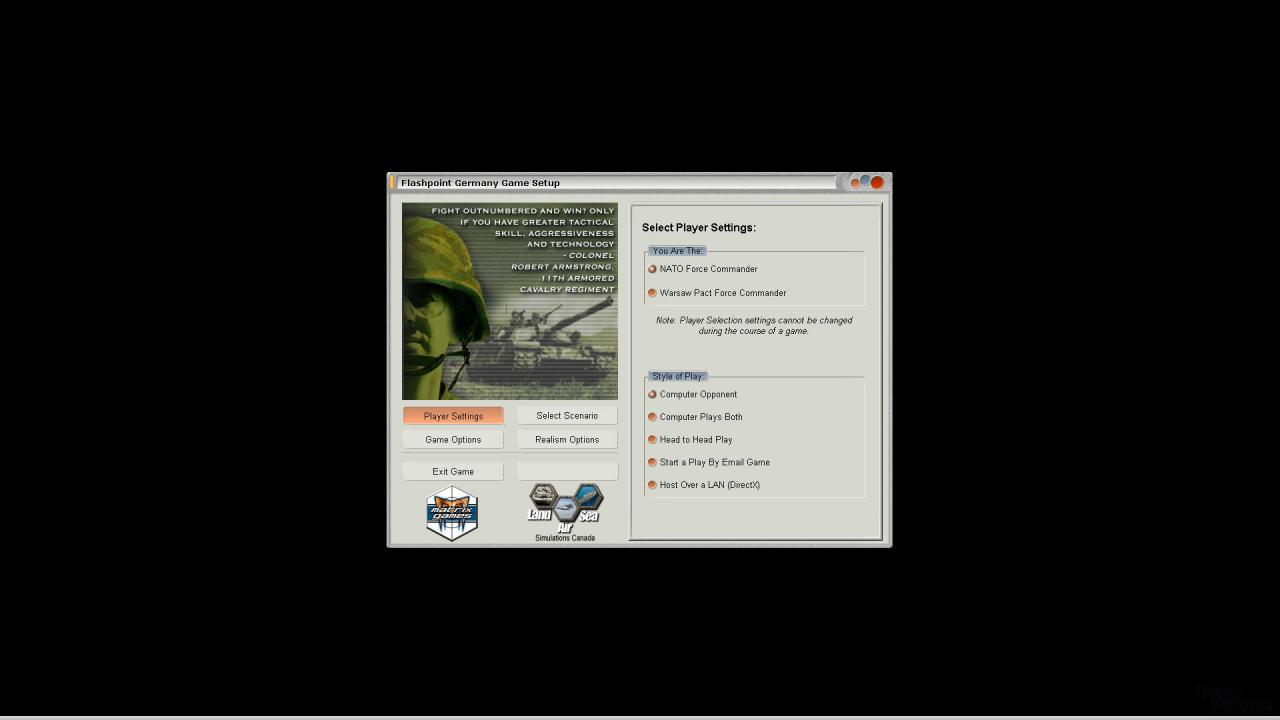Open the Realism Options page
Image resolution: width=1280 pixels, height=720 pixels.
[567, 440]
